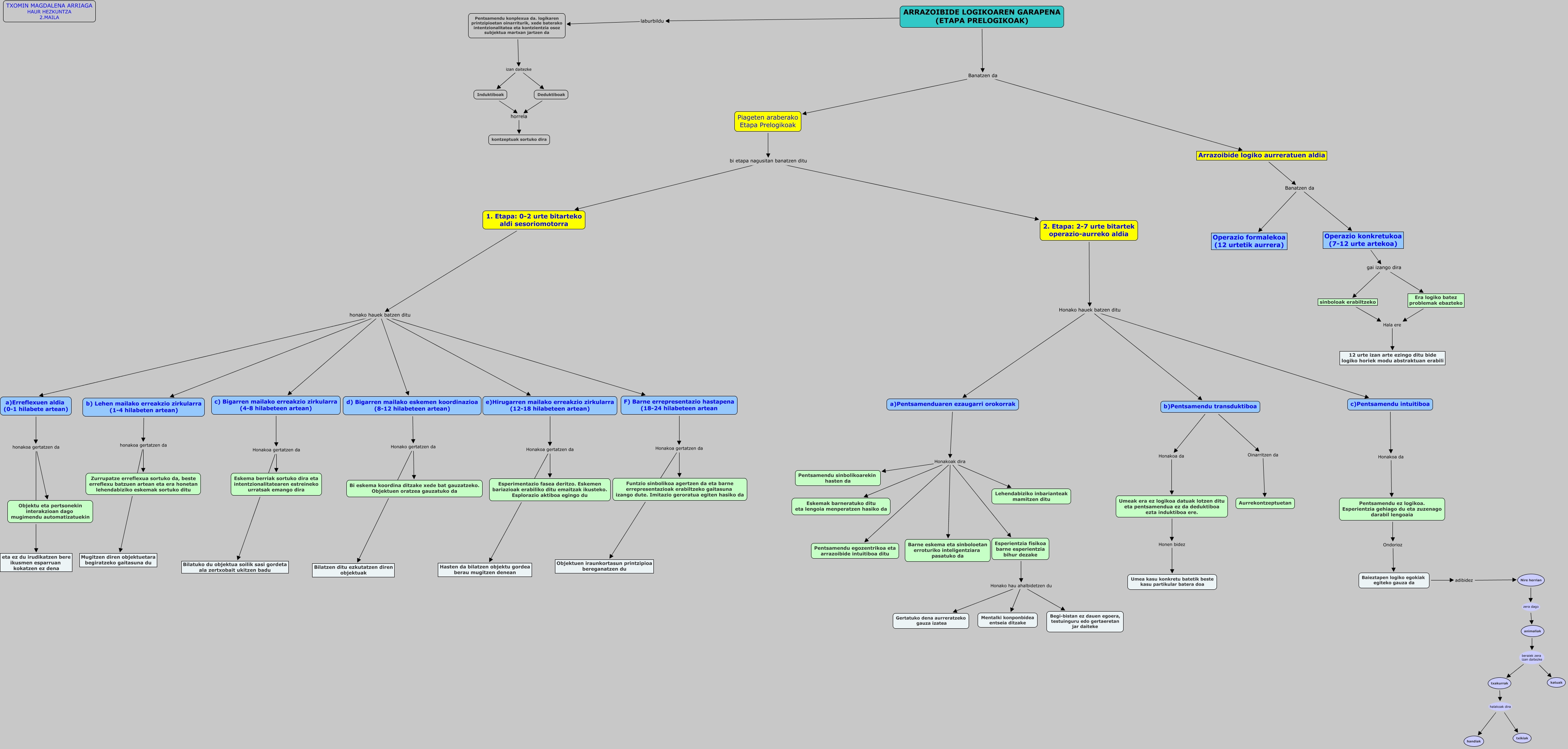Click the kontzeptuak sortuko dira node
Image resolution: width=1568 pixels, height=749 pixels.
pos(519,139)
